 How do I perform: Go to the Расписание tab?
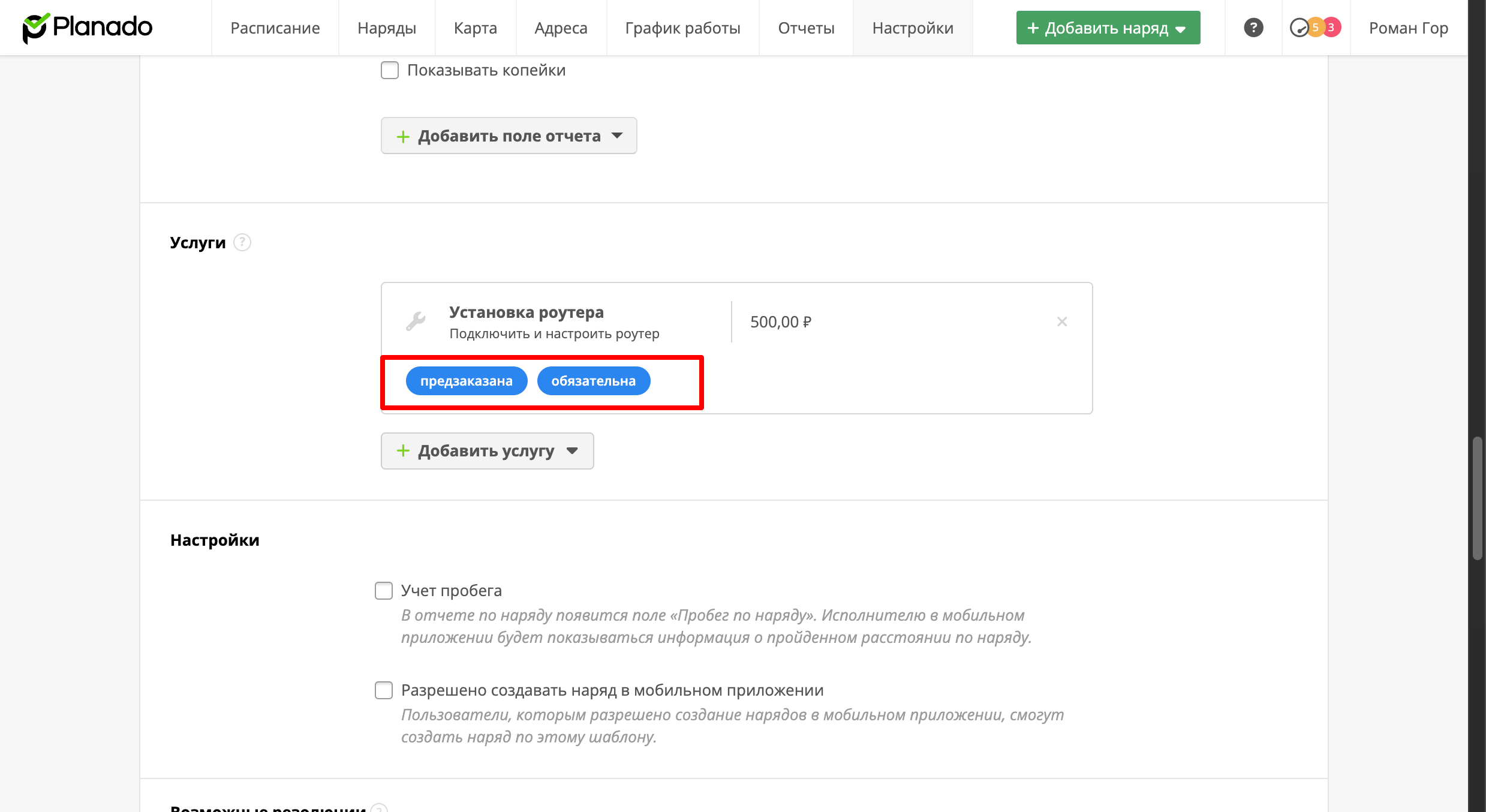(x=275, y=28)
